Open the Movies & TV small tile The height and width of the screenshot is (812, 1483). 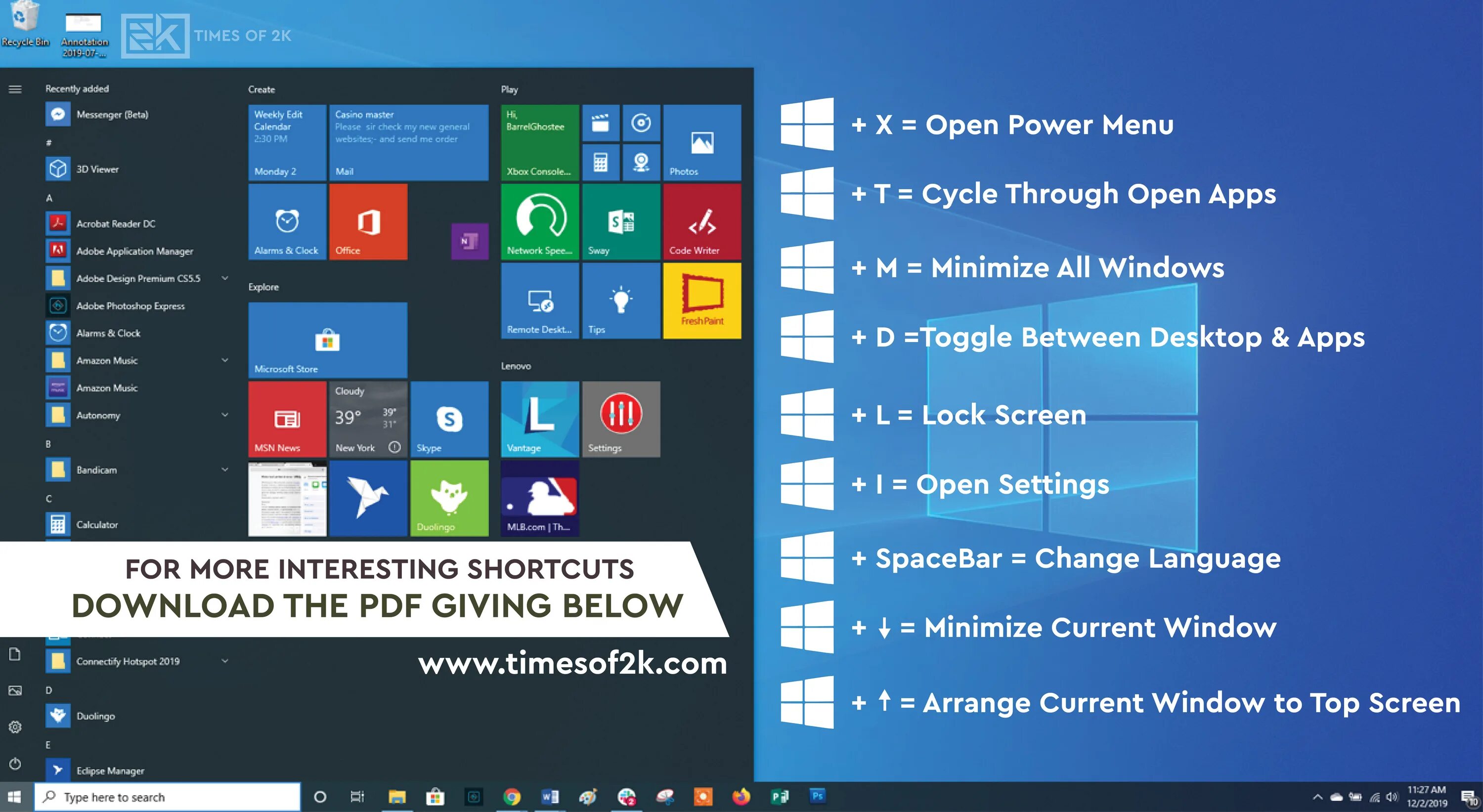(601, 123)
